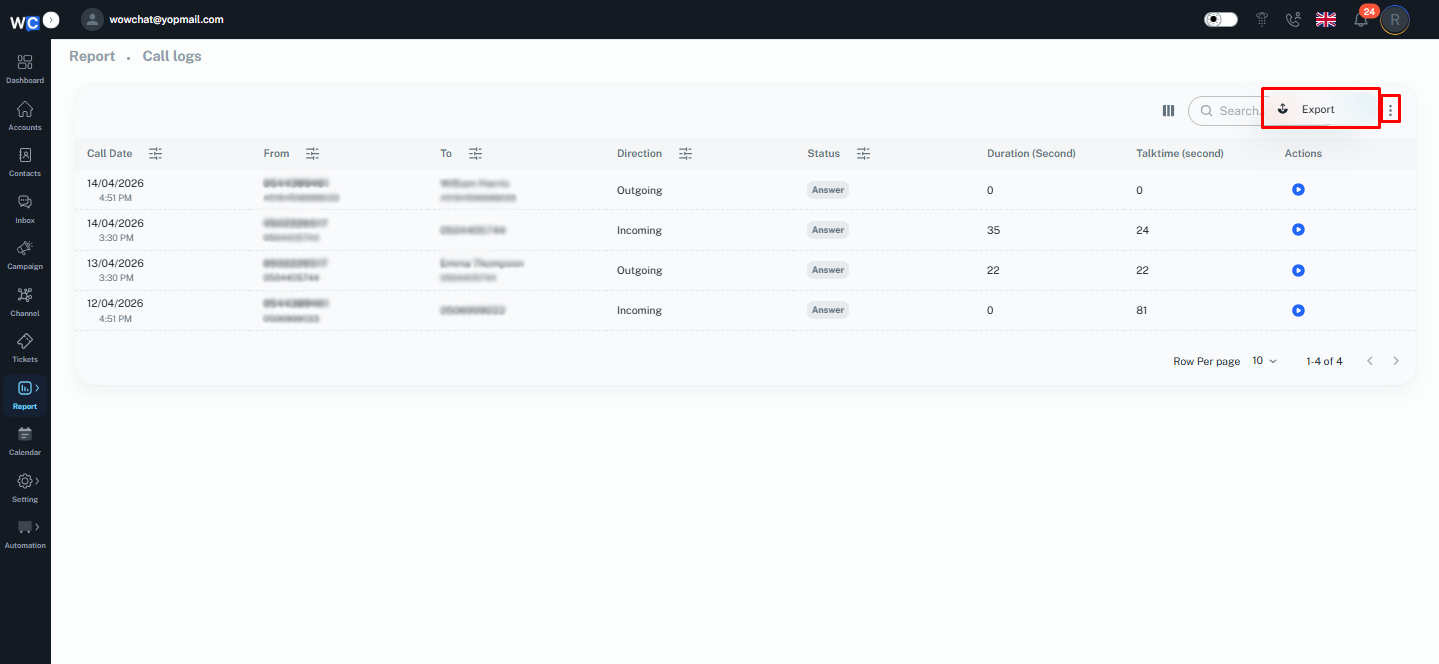Click the wowchat@yopmail.com account label
The width and height of the screenshot is (1439, 664).
tap(166, 19)
